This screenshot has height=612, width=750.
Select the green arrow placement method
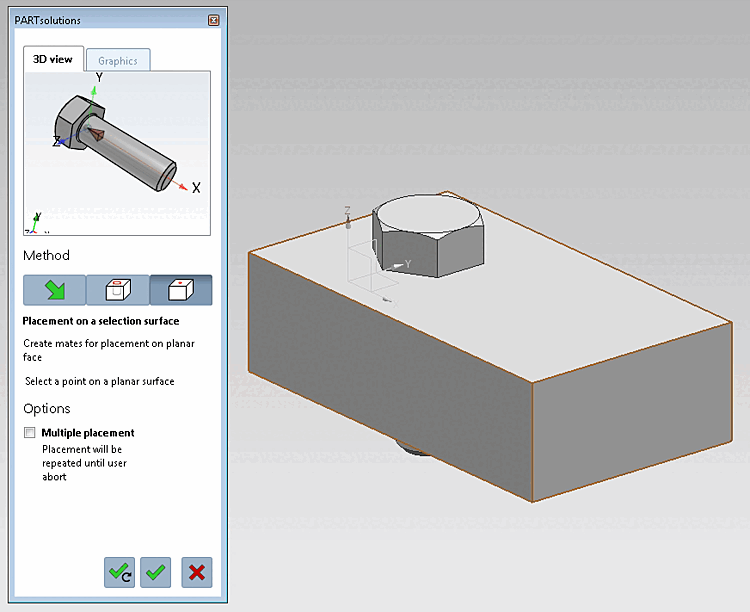(x=55, y=290)
